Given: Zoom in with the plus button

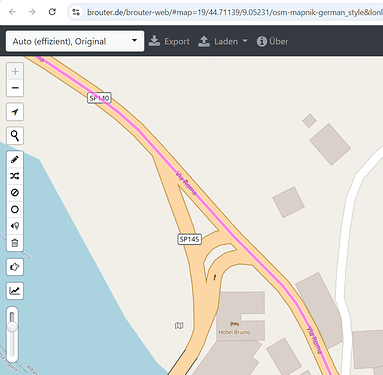Looking at the screenshot, I should [15, 71].
